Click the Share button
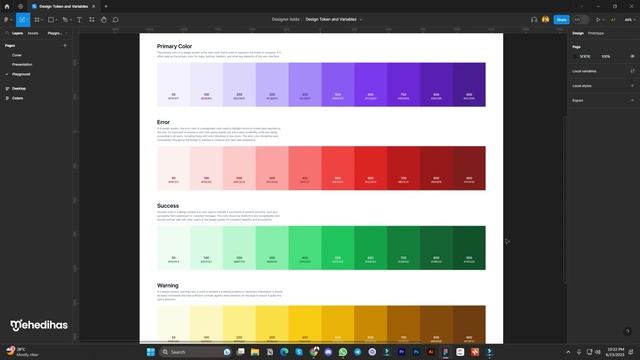 point(561,20)
